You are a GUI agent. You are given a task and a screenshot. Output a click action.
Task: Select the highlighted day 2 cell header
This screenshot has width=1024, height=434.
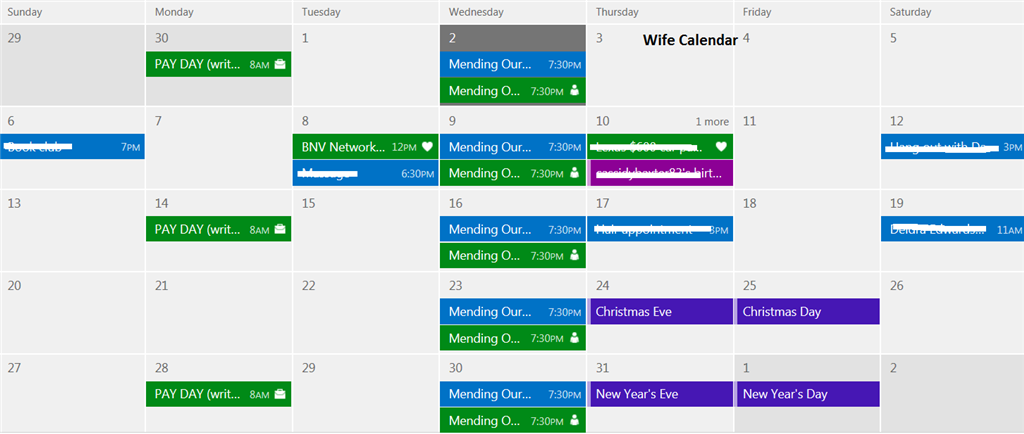click(x=513, y=38)
